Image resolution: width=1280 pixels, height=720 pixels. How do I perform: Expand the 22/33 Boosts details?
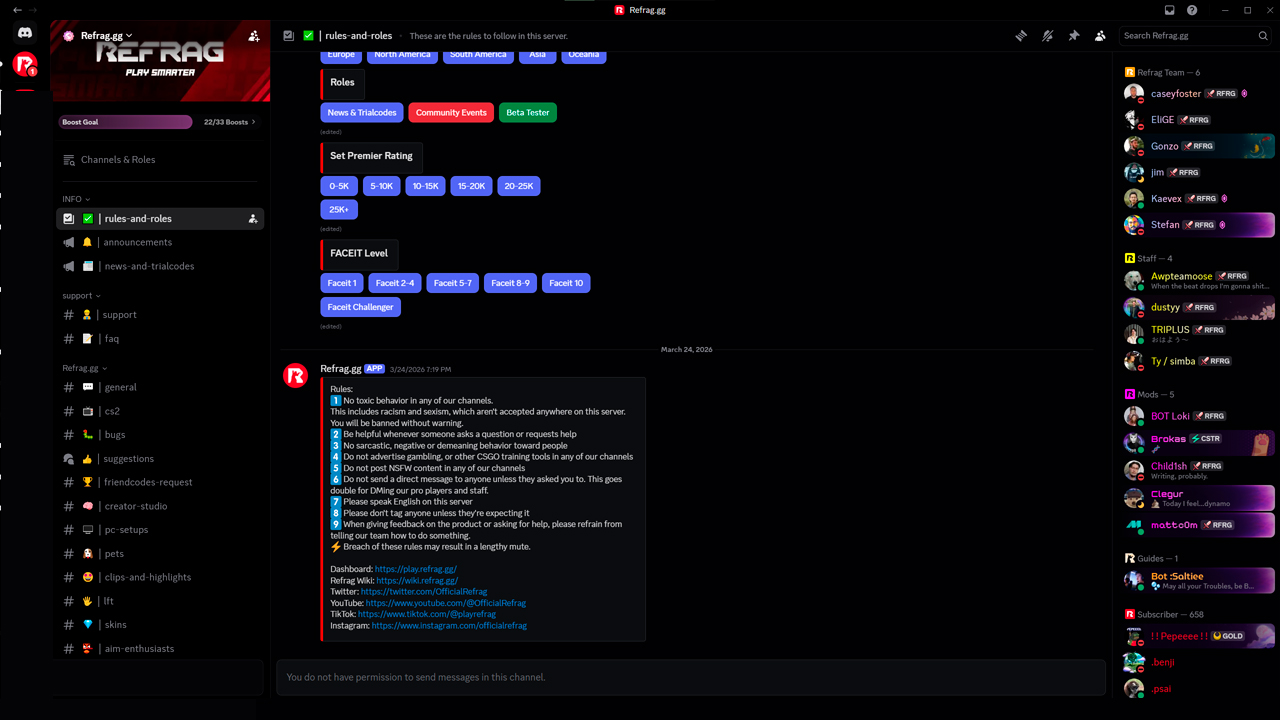coord(229,122)
